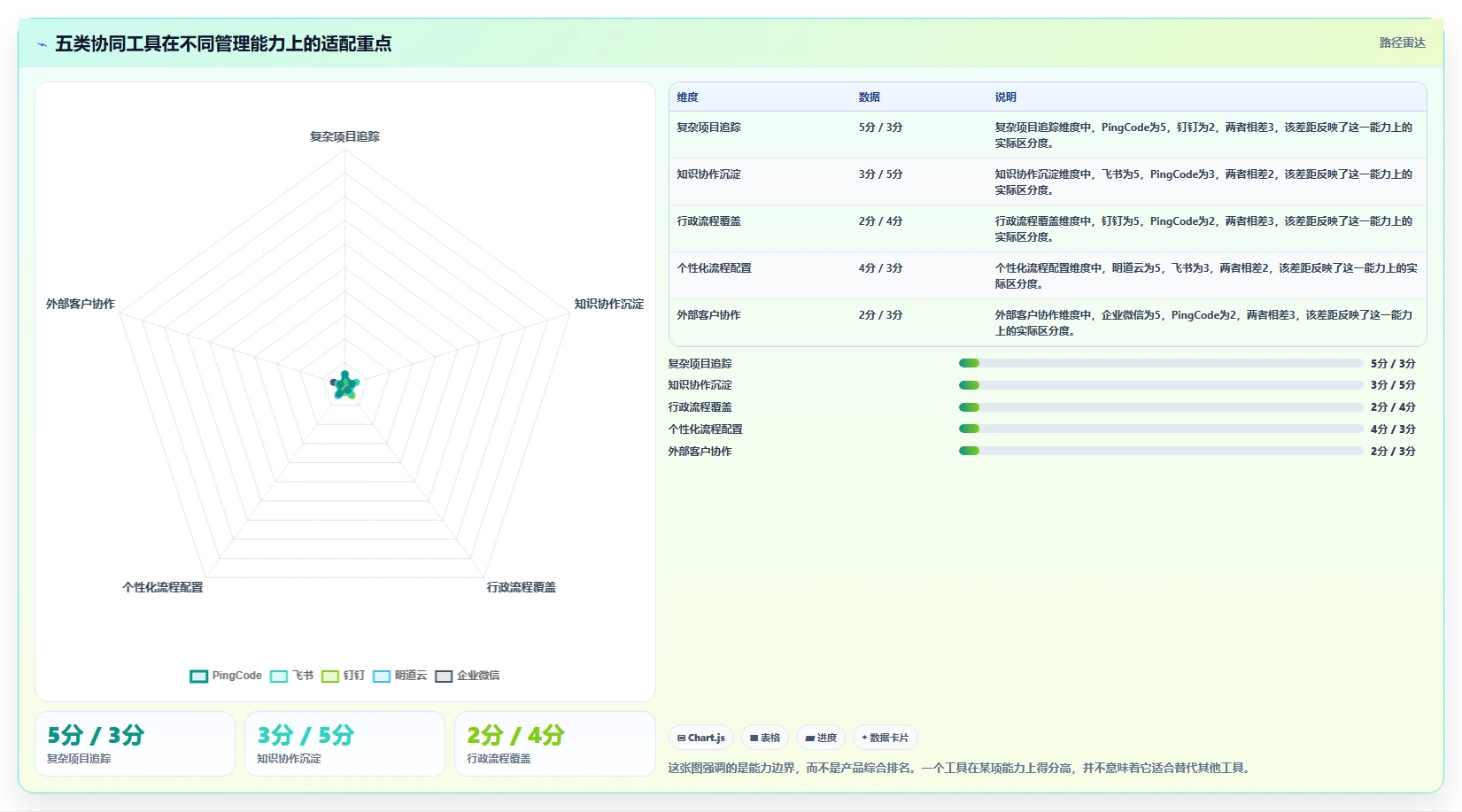This screenshot has height=812, width=1462.
Task: Click the 3分 / 5分 table data cell
Action: click(880, 174)
